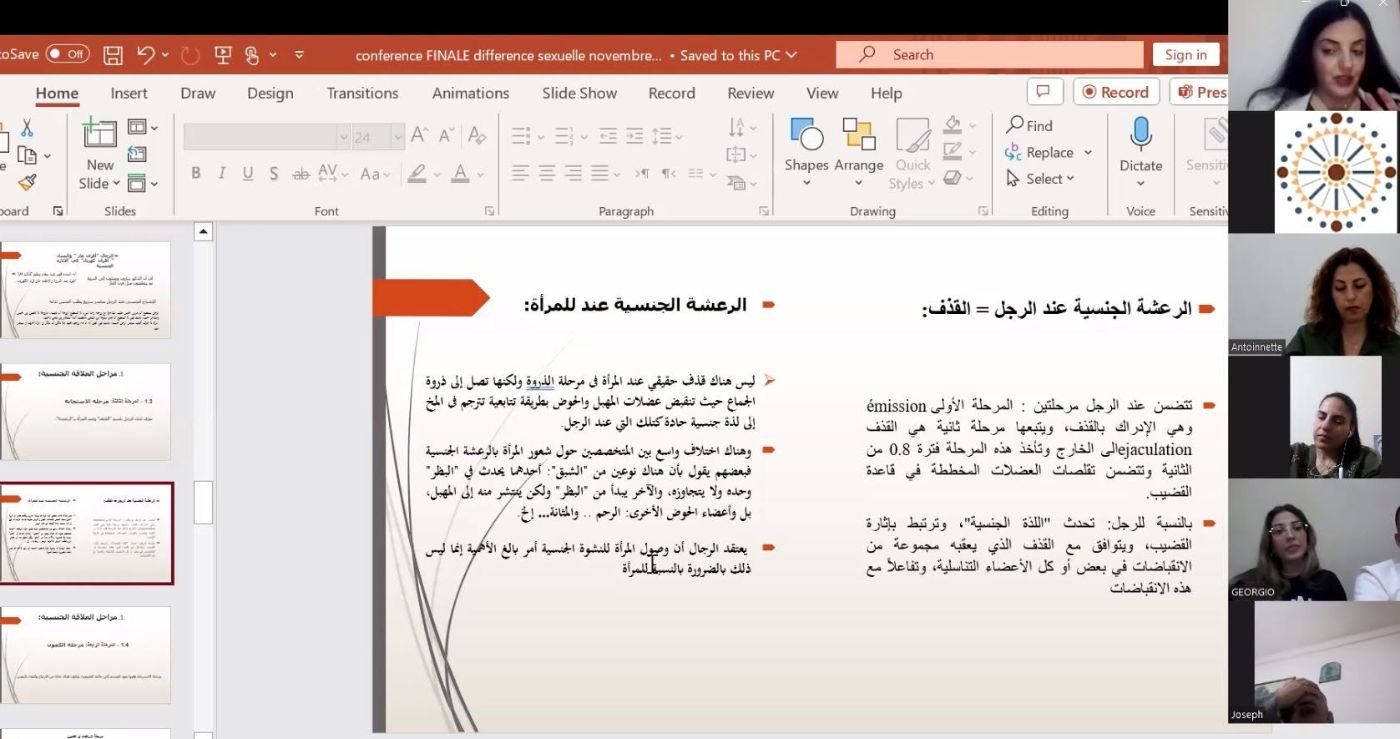The width and height of the screenshot is (1400, 739).
Task: Toggle Bold formatting
Action: (196, 173)
